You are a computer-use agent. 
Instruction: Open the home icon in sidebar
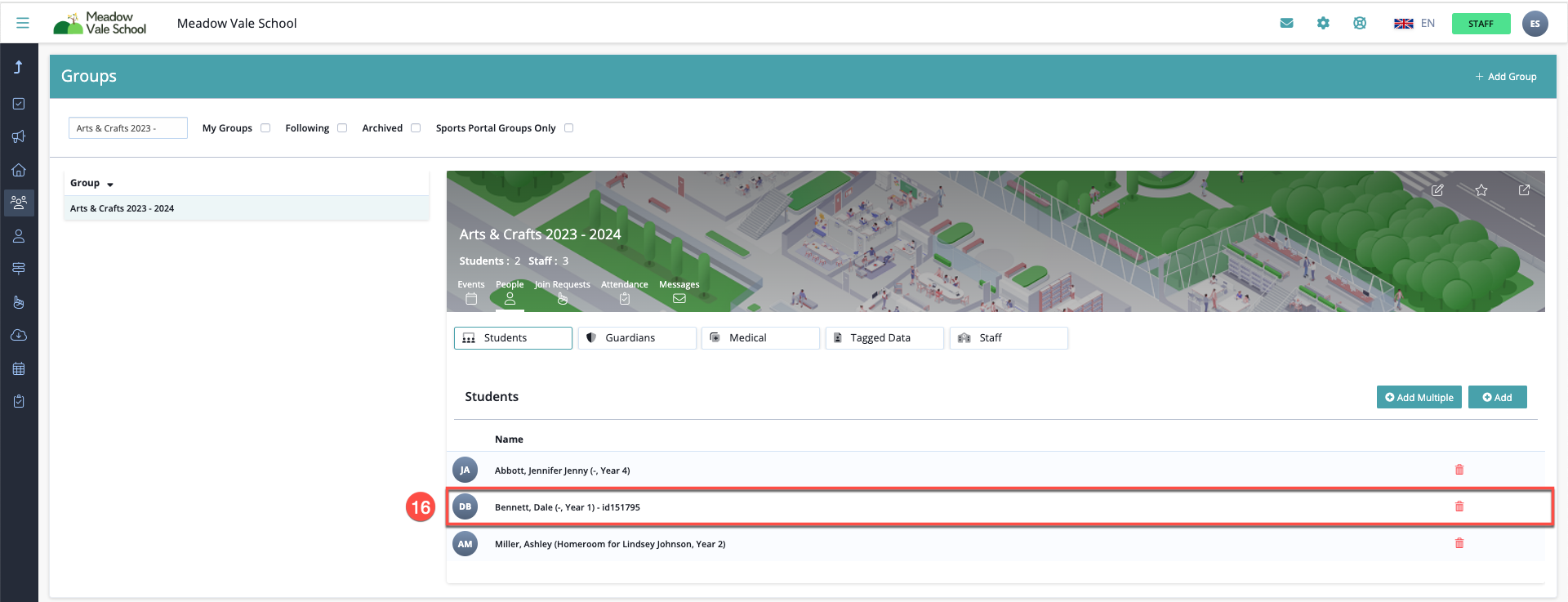pos(19,170)
